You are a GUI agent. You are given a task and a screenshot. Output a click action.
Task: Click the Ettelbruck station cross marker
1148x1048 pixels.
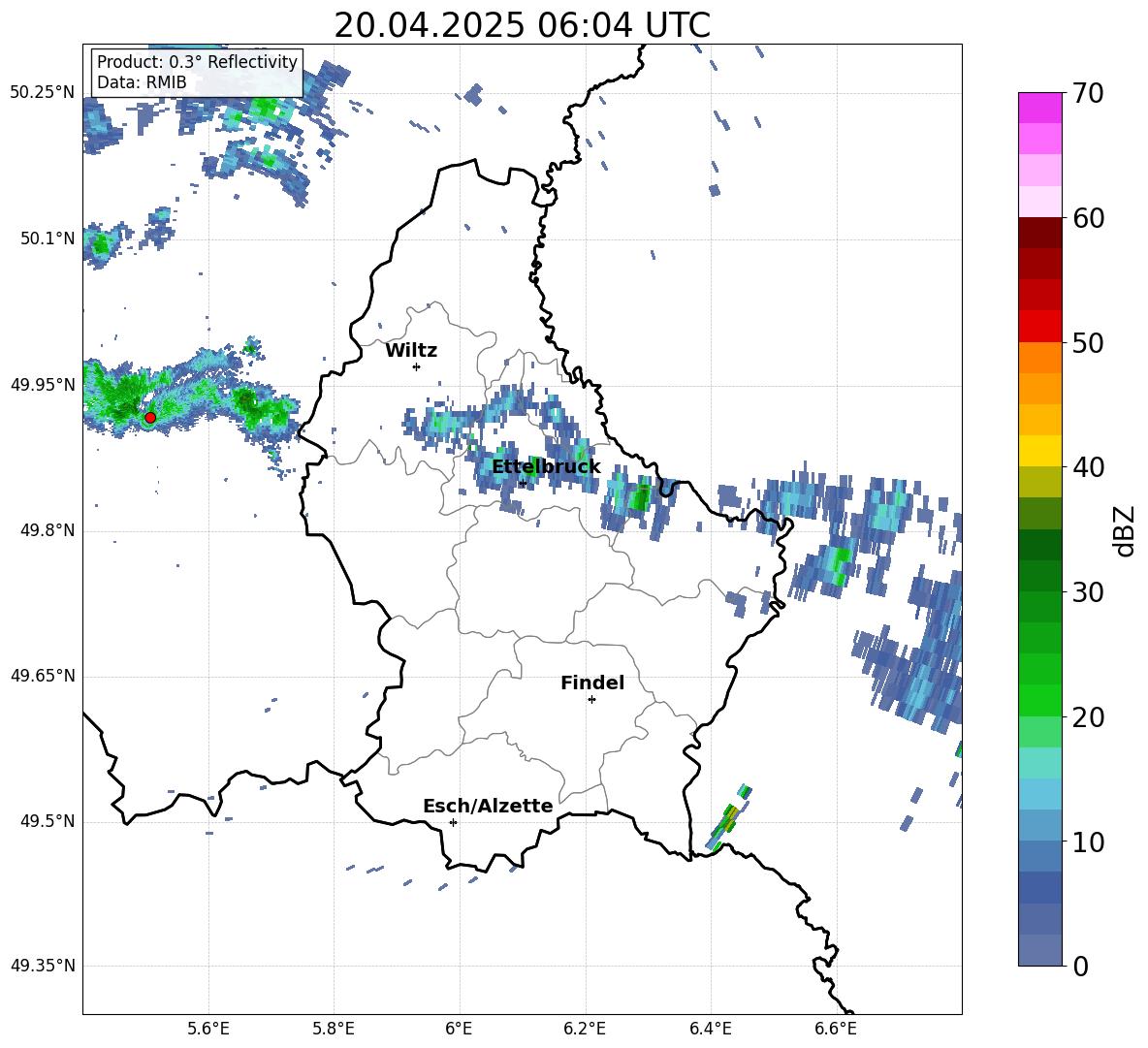click(x=522, y=483)
